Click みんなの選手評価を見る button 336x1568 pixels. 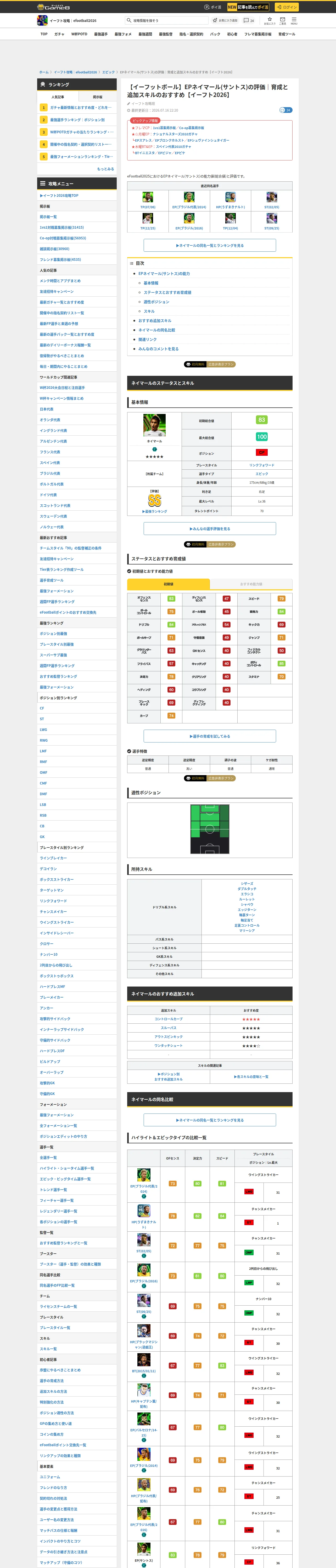click(210, 528)
